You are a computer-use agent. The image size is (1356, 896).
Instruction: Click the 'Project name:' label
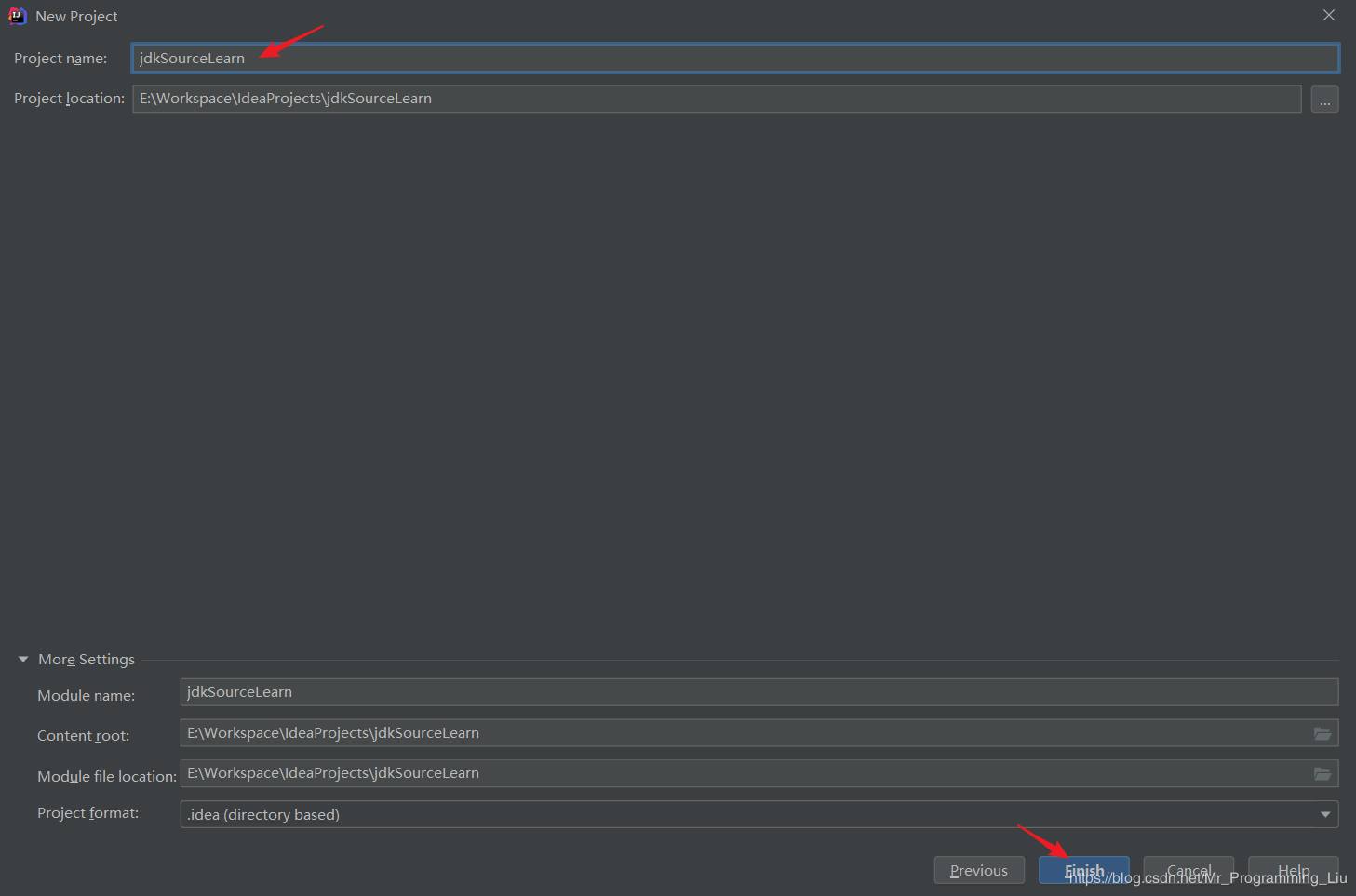coord(60,59)
